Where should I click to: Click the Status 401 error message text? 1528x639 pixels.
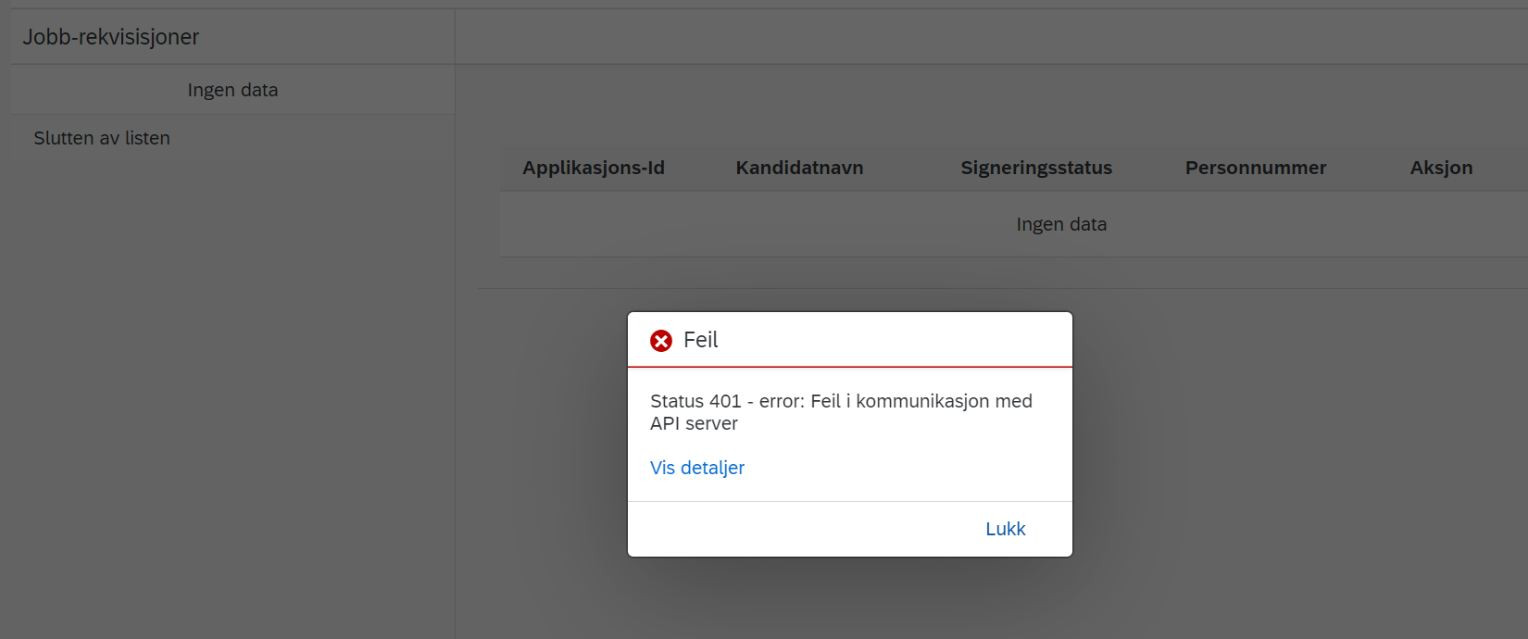841,412
